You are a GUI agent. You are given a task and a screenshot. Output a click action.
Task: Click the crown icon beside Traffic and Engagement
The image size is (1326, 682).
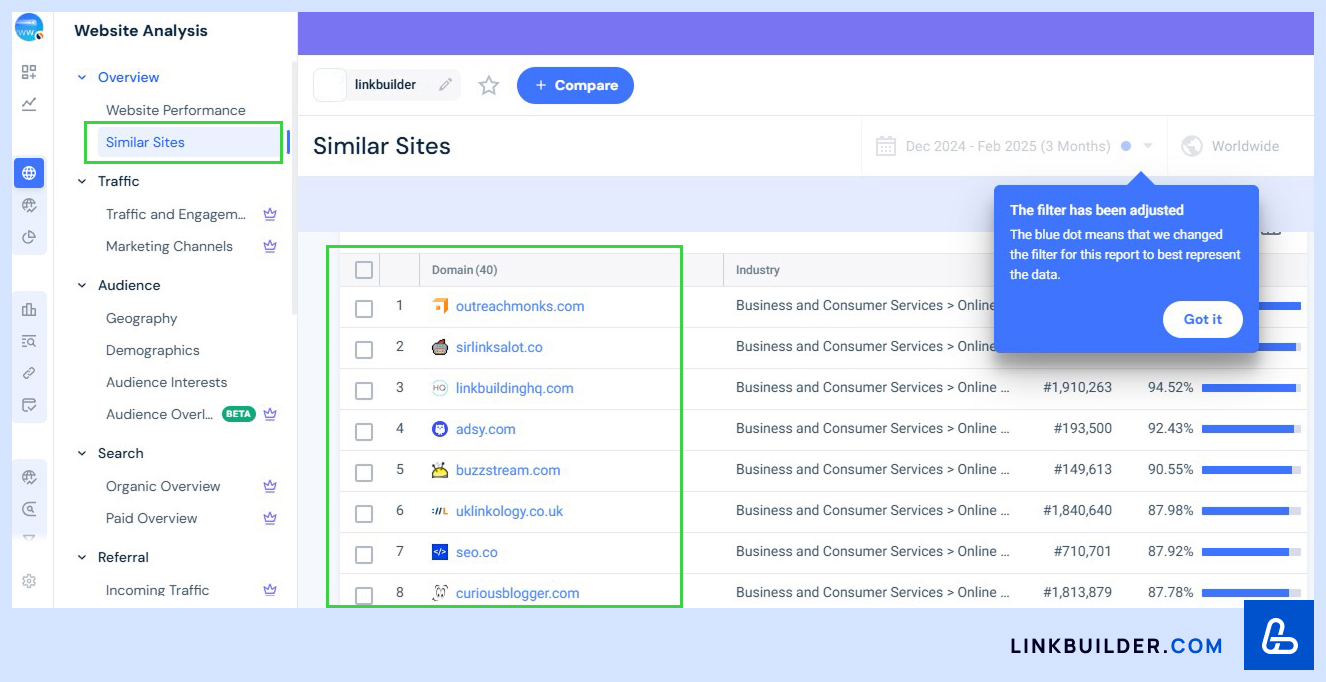(269, 214)
